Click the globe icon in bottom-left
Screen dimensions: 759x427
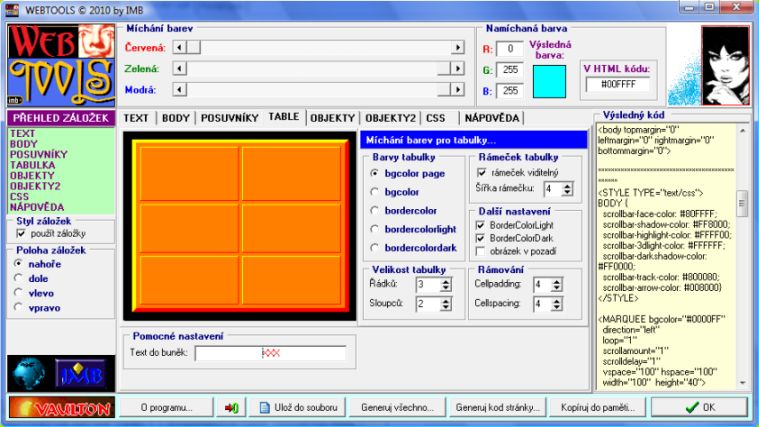(27, 374)
